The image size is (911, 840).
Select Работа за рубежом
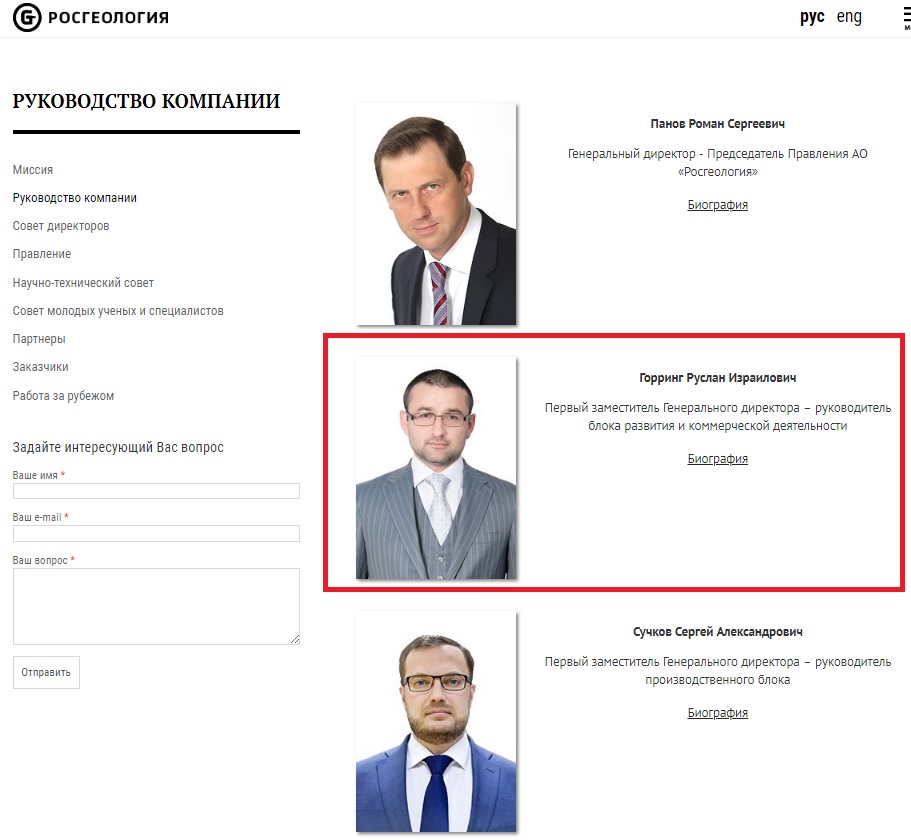coord(63,396)
